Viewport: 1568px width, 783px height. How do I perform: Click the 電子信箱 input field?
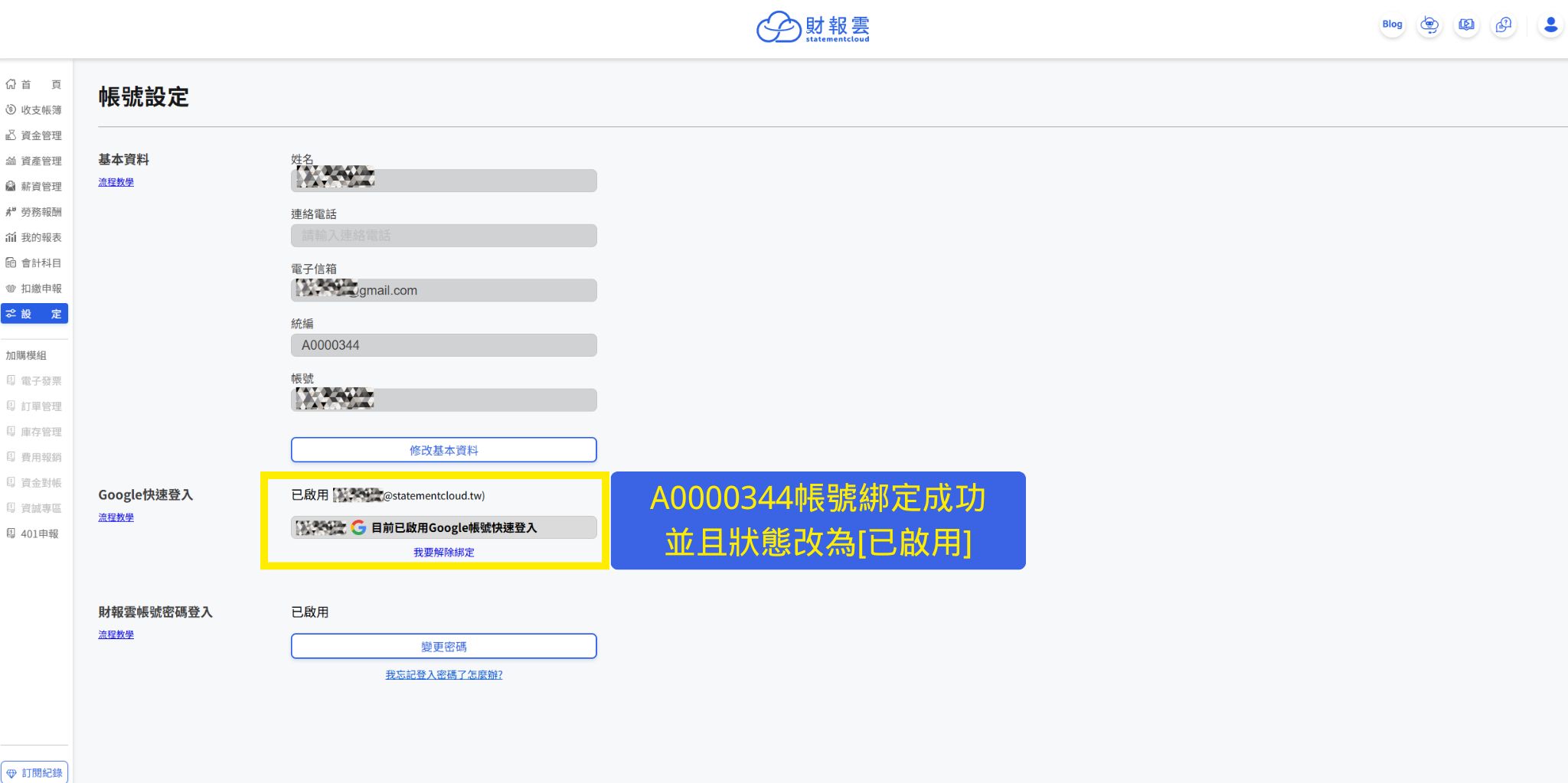pos(443,290)
